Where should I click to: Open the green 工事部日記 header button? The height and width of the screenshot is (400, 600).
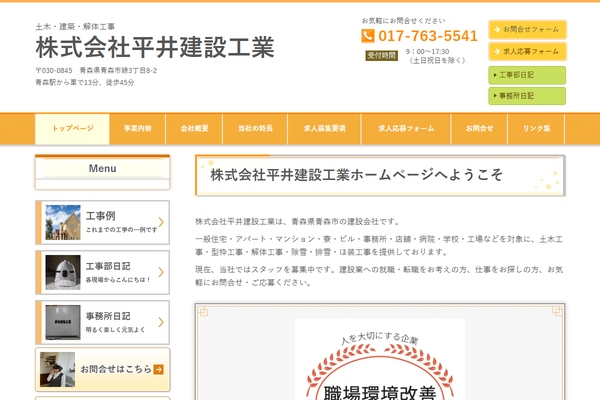(527, 75)
